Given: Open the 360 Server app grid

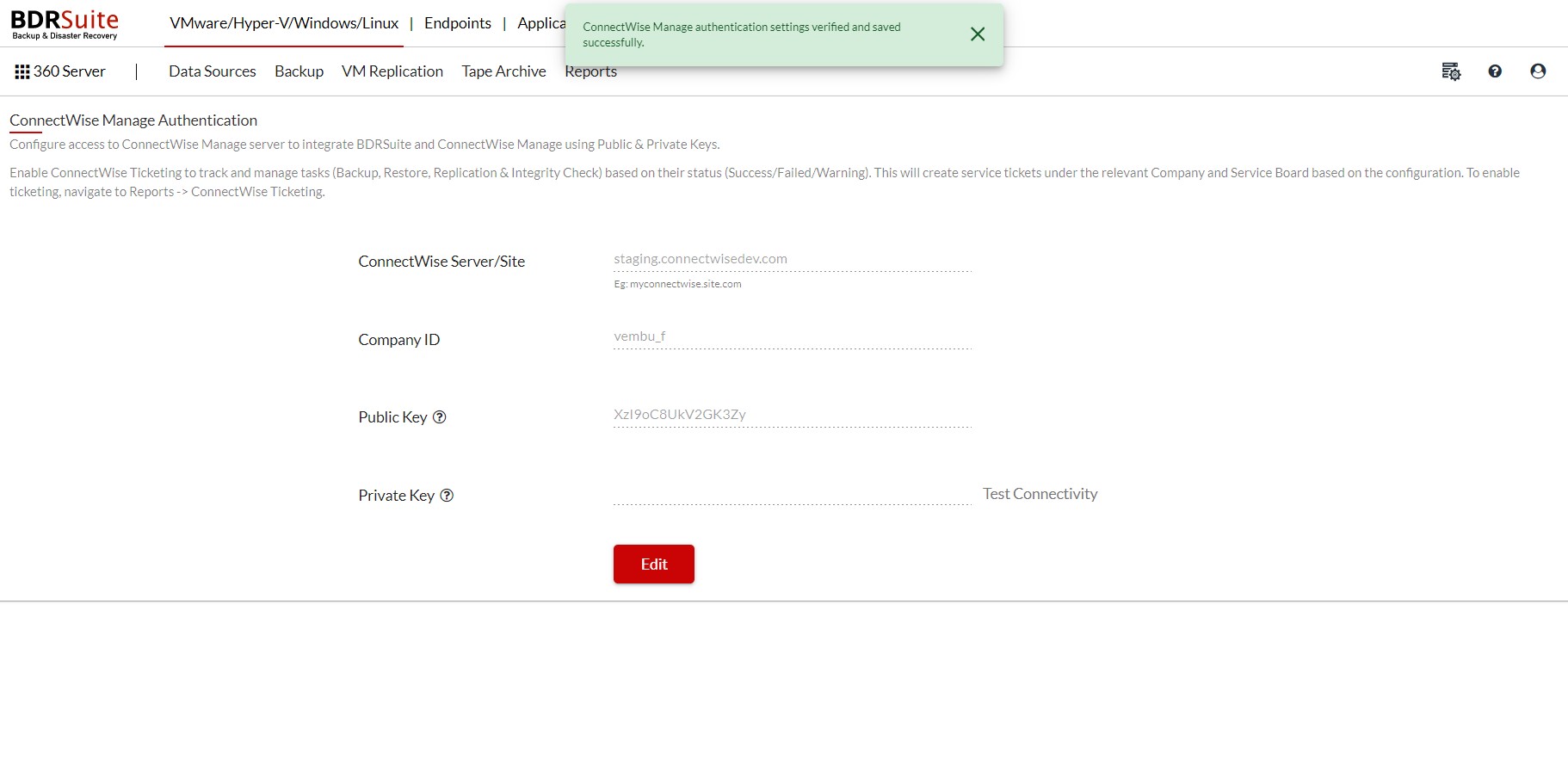Looking at the screenshot, I should [22, 71].
